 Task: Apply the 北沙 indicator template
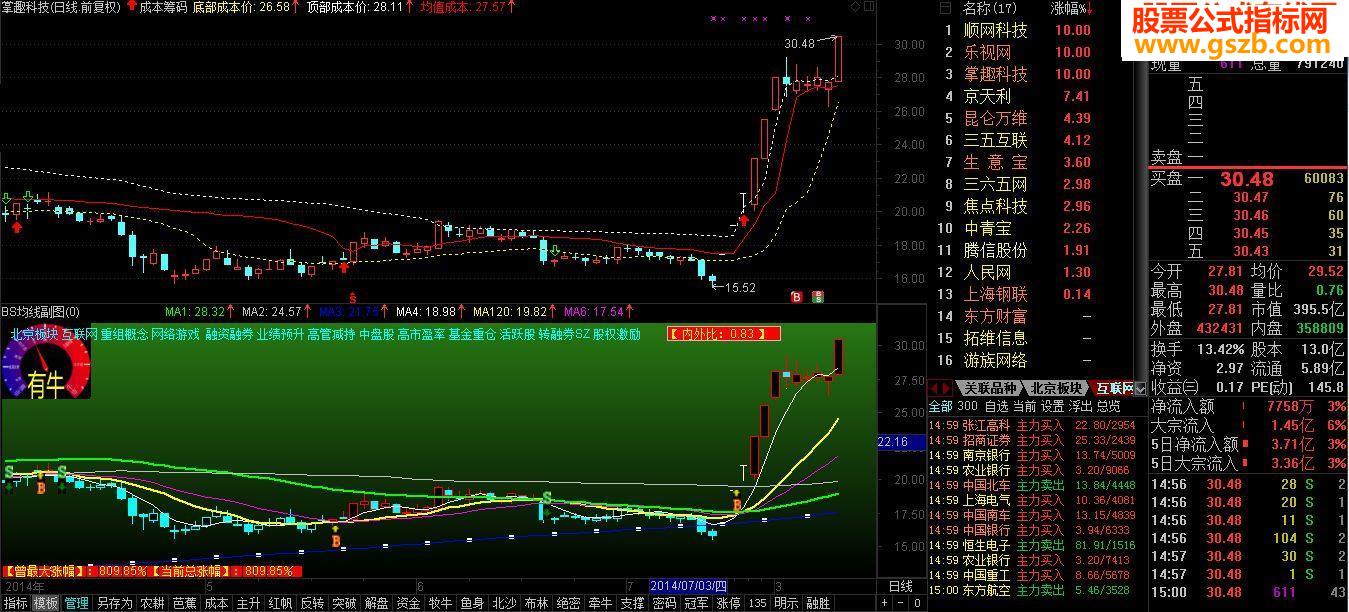[504, 604]
